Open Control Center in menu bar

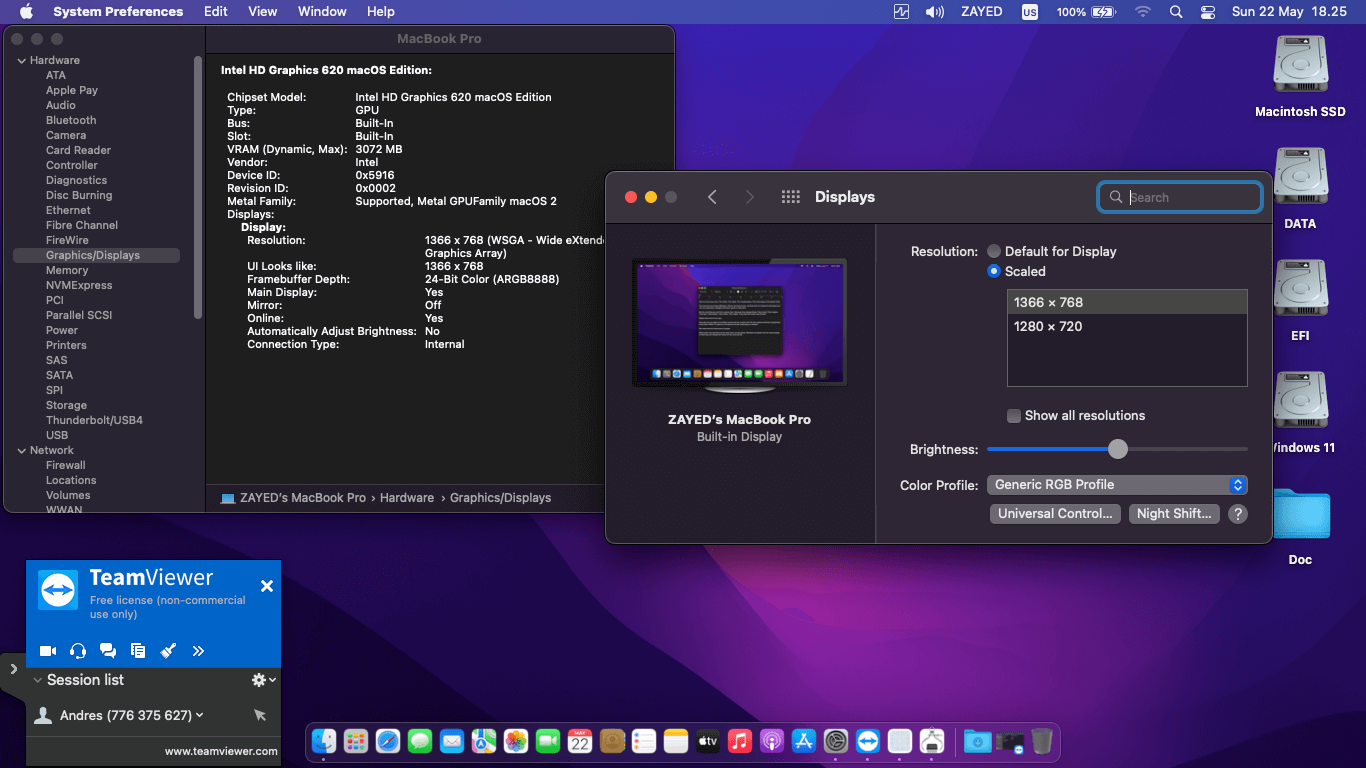[x=1207, y=12]
